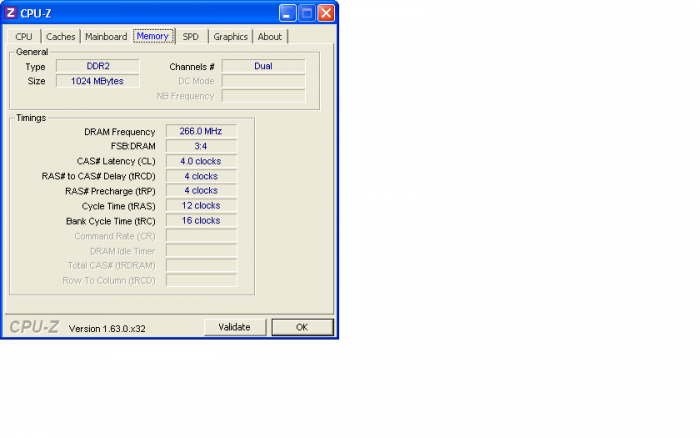Open the Mainboard tab

click(x=106, y=37)
